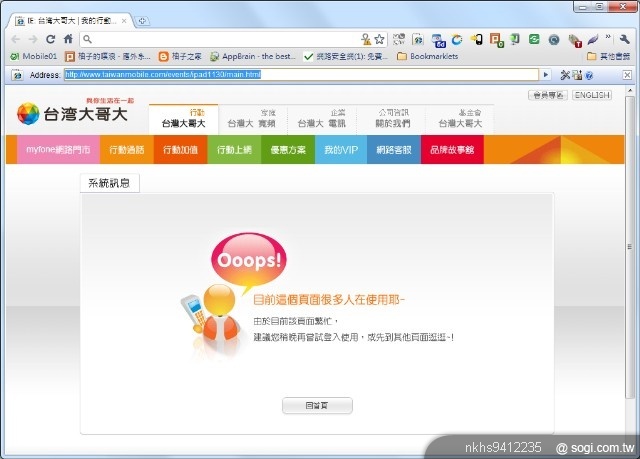Open the 行動上網 menu item
This screenshot has width=640, height=459.
pyautogui.click(x=234, y=150)
